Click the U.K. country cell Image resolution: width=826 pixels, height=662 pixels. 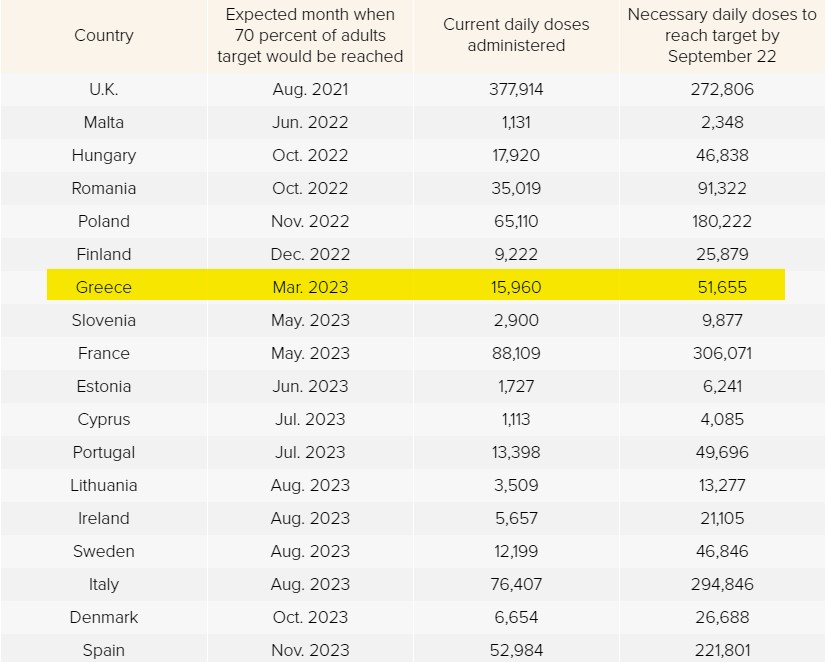click(104, 89)
